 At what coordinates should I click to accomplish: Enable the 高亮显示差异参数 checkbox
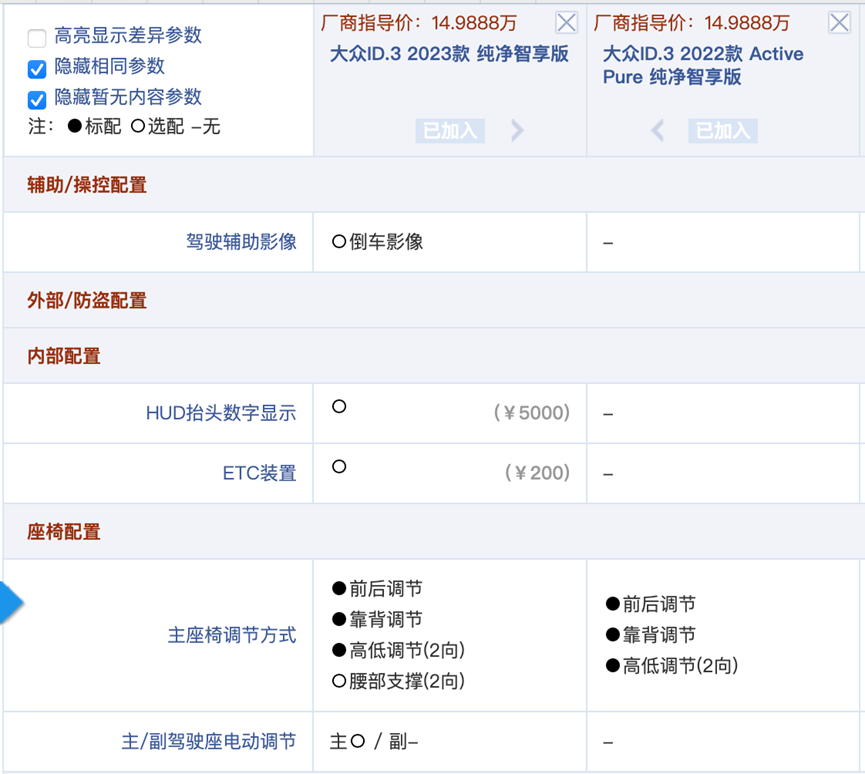point(37,38)
